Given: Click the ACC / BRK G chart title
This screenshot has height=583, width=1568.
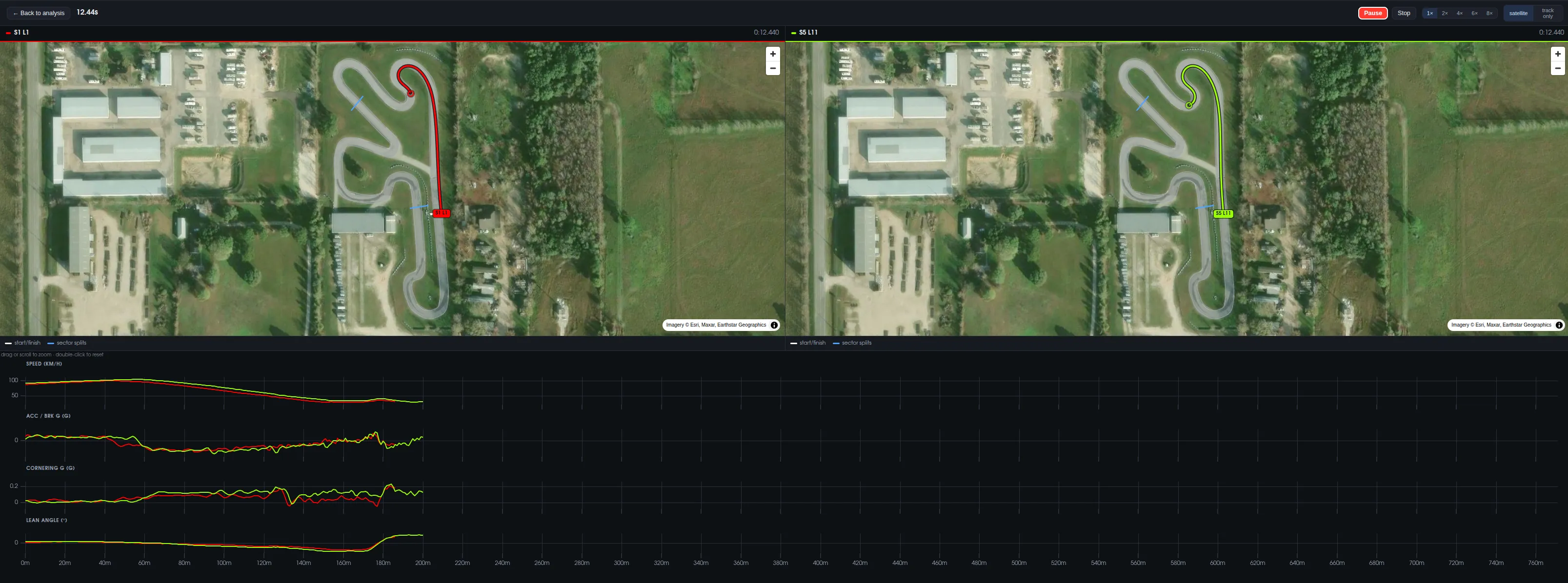Looking at the screenshot, I should pyautogui.click(x=48, y=416).
